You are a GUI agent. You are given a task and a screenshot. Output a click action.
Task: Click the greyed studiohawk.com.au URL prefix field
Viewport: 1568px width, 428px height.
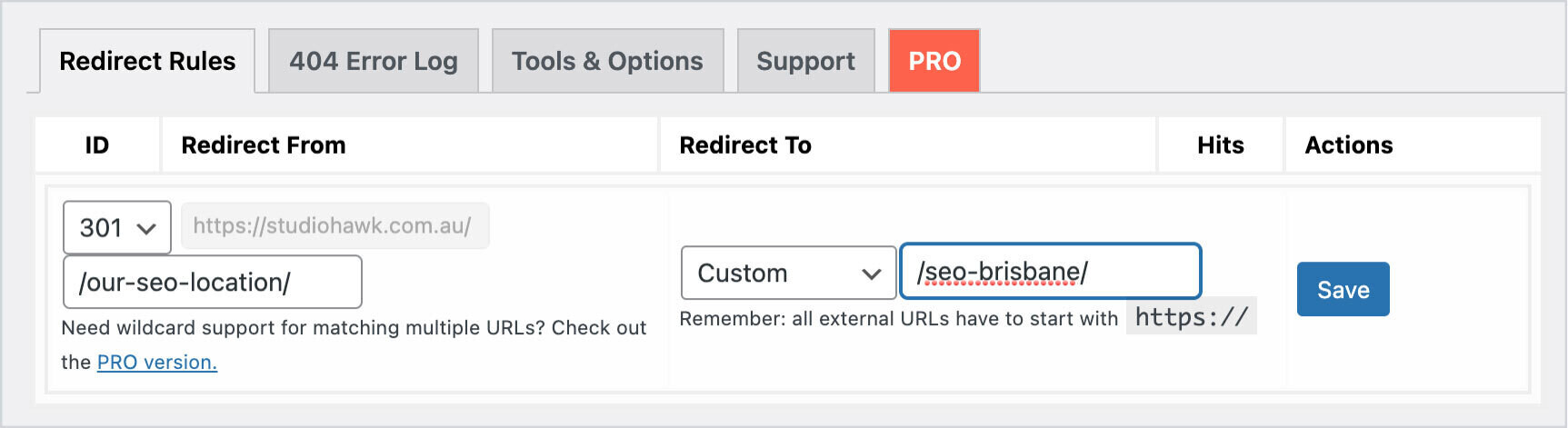click(x=335, y=226)
